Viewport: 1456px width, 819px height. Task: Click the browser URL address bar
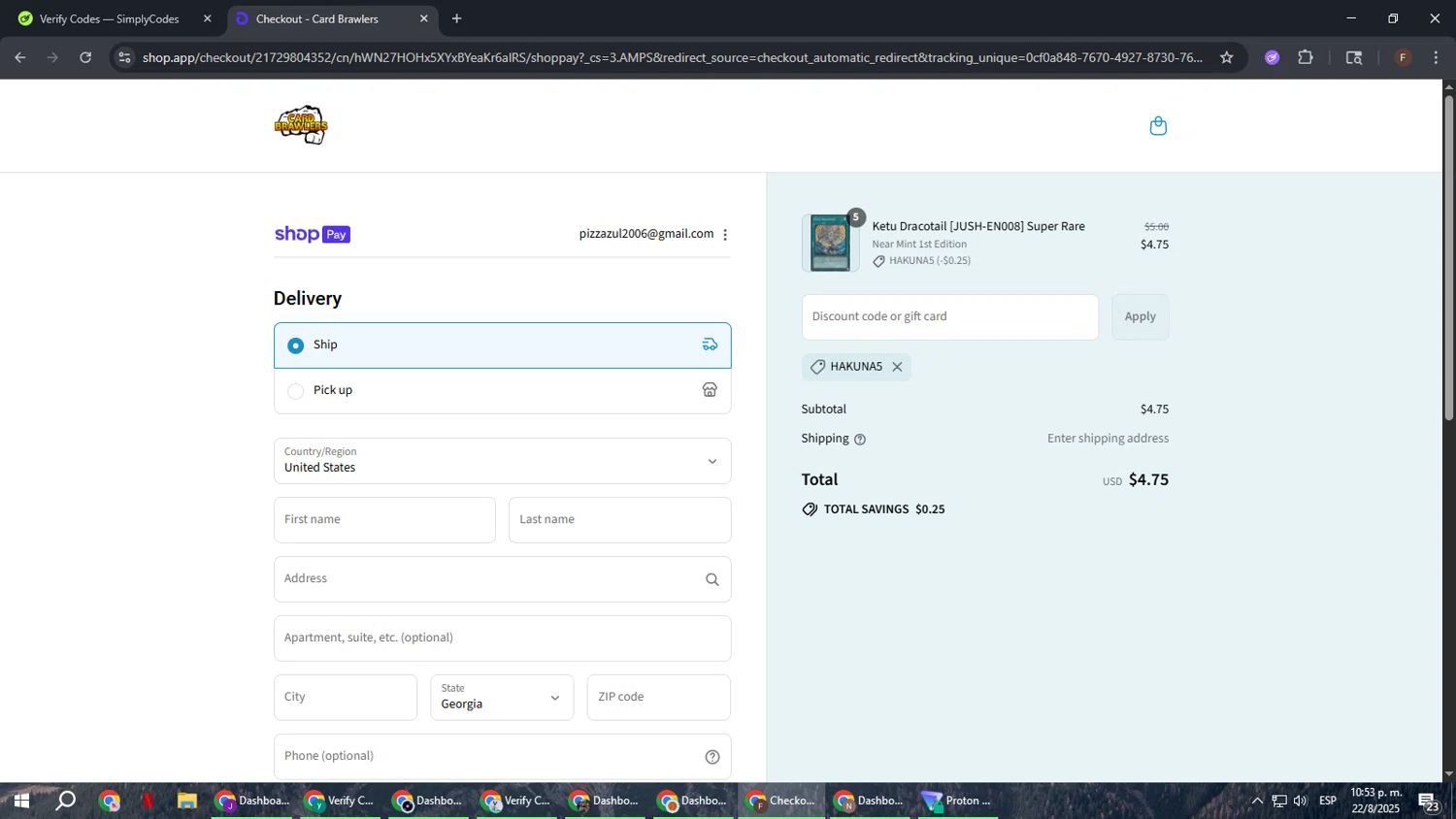tap(672, 57)
